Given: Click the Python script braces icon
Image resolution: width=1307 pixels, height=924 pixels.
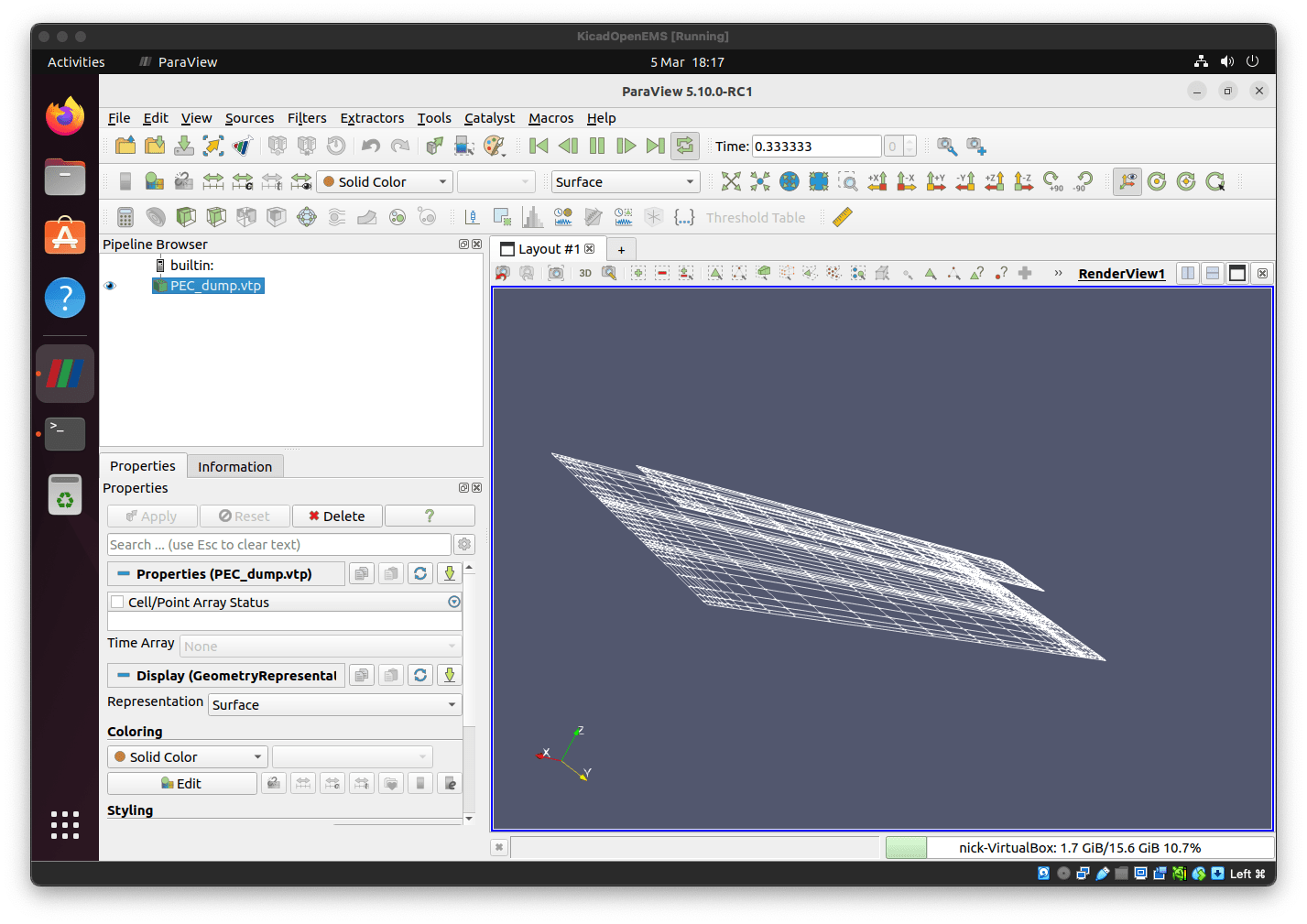Looking at the screenshot, I should [684, 217].
